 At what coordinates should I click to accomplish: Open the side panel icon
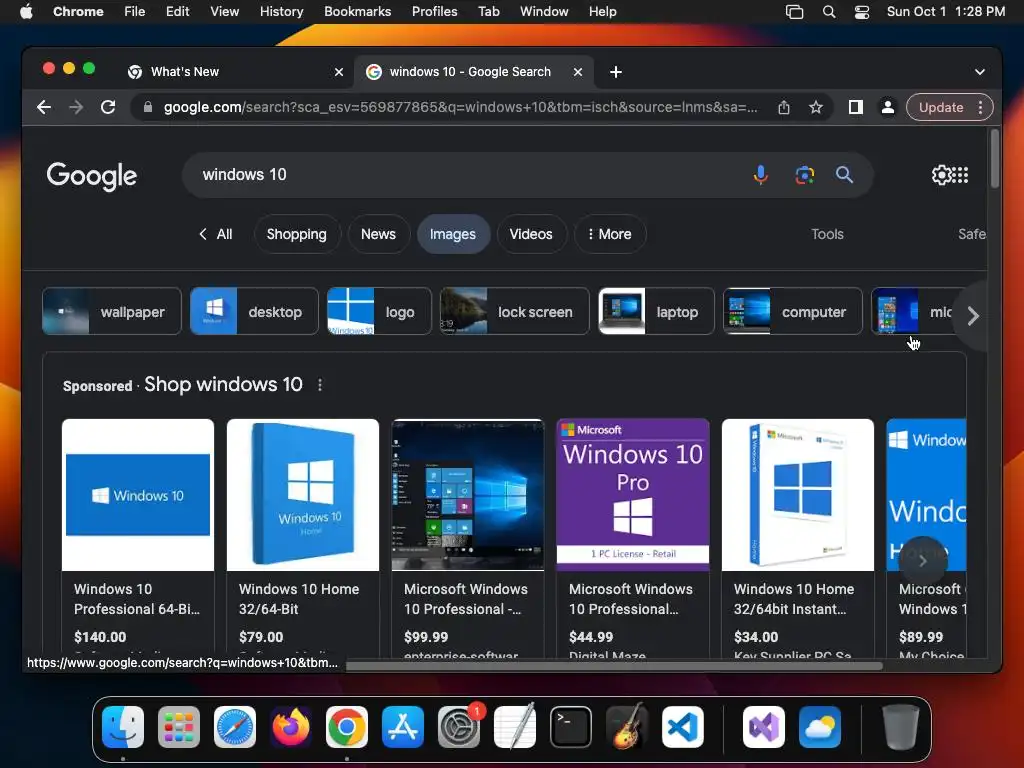(x=856, y=107)
